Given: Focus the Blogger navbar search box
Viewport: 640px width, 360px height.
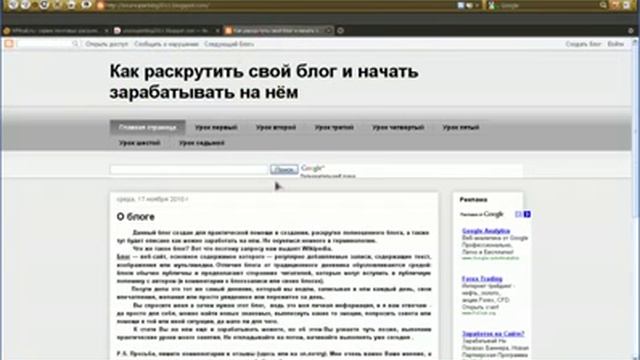Looking at the screenshot, I should click(x=44, y=44).
